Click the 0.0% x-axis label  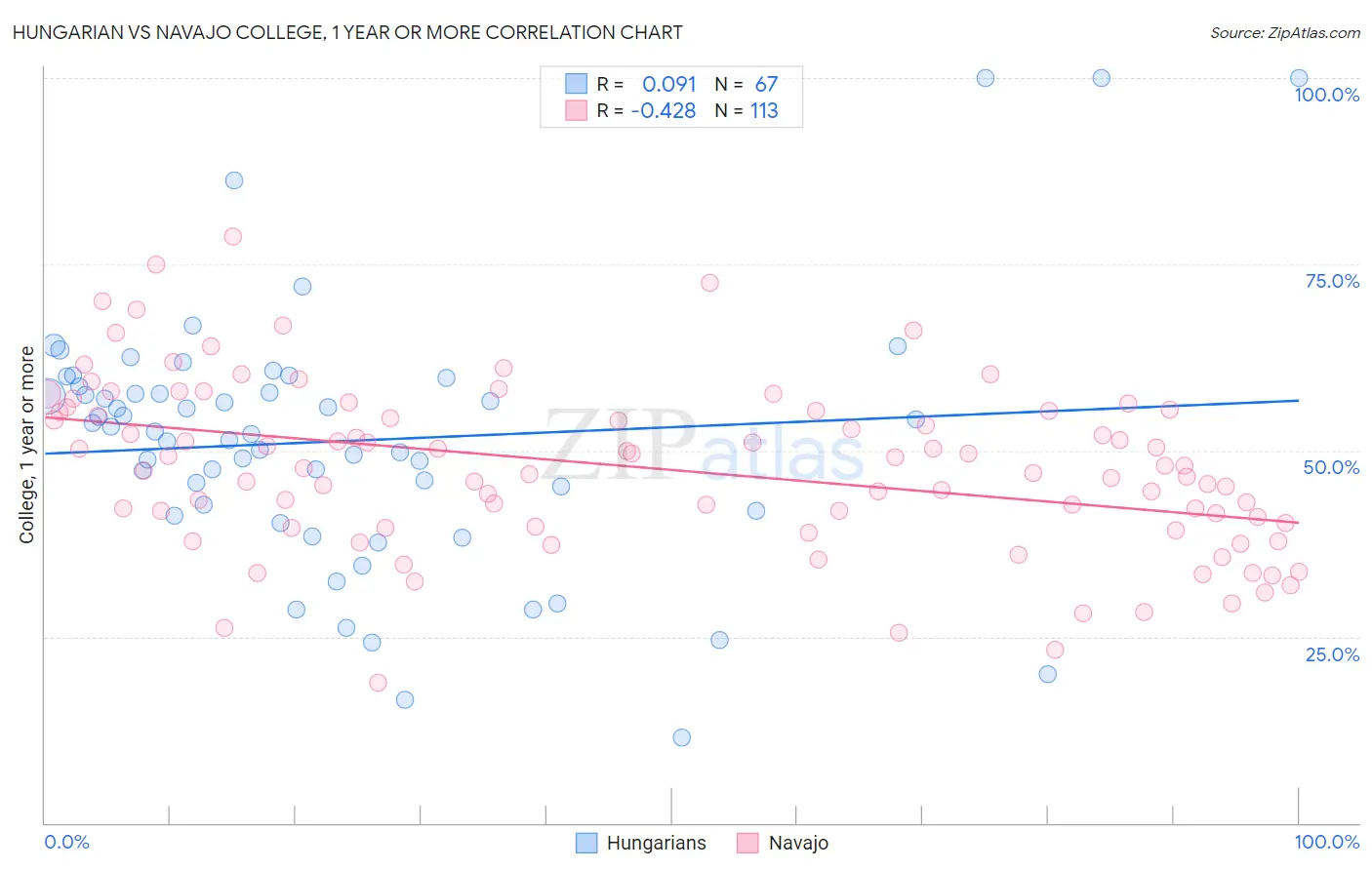(x=67, y=842)
